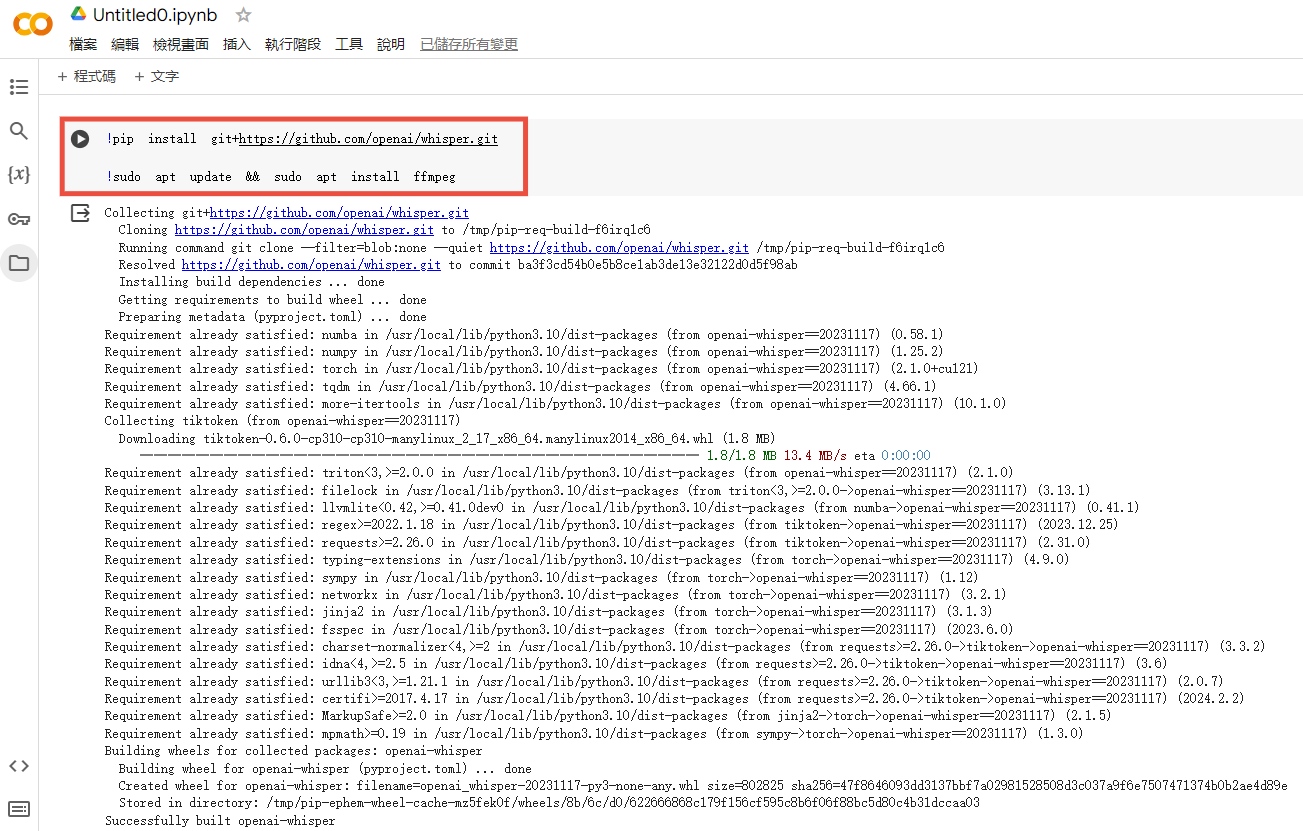The width and height of the screenshot is (1303, 831).
Task: Click the Untitled0.ipynb notebook title
Action: pos(154,15)
